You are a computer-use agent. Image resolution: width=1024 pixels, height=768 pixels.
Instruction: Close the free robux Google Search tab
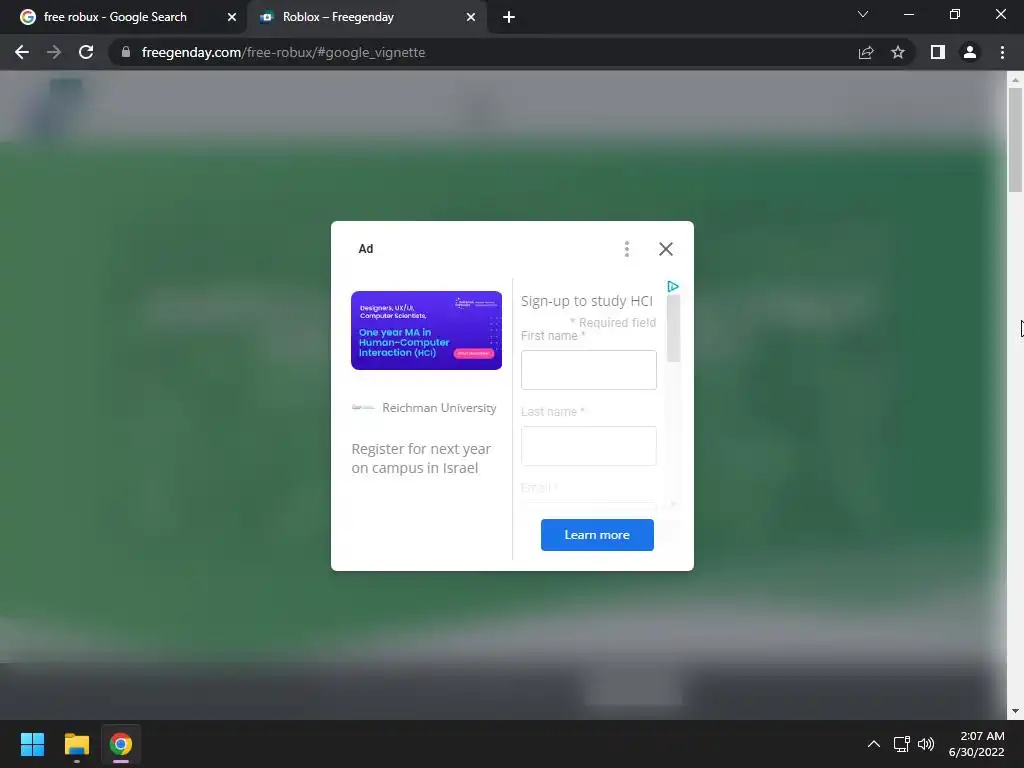(x=232, y=17)
